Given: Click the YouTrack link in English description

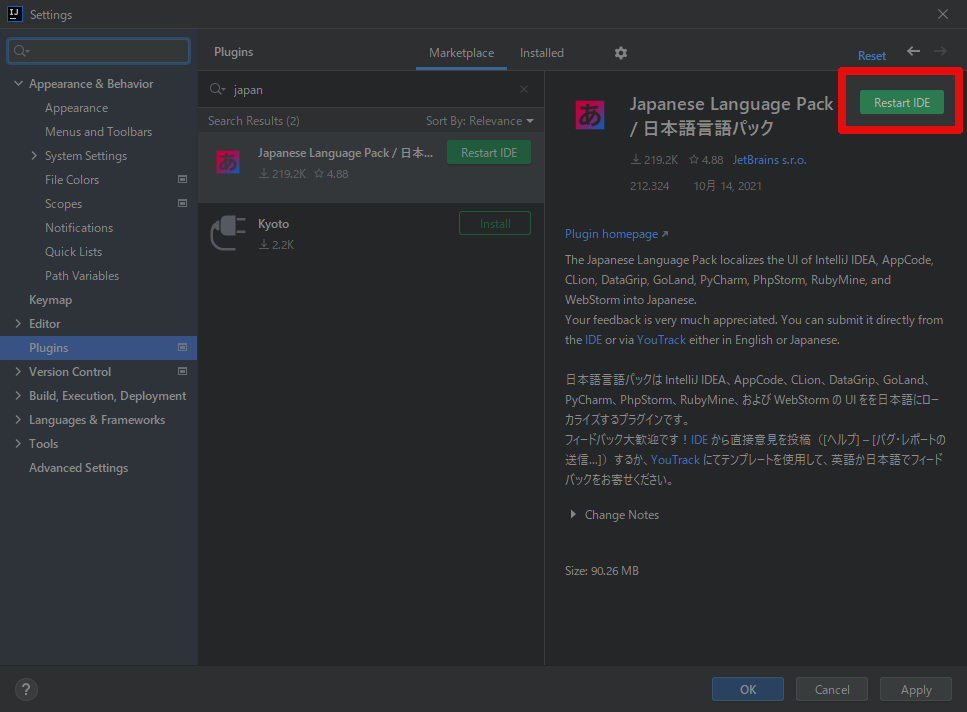Looking at the screenshot, I should (x=660, y=340).
